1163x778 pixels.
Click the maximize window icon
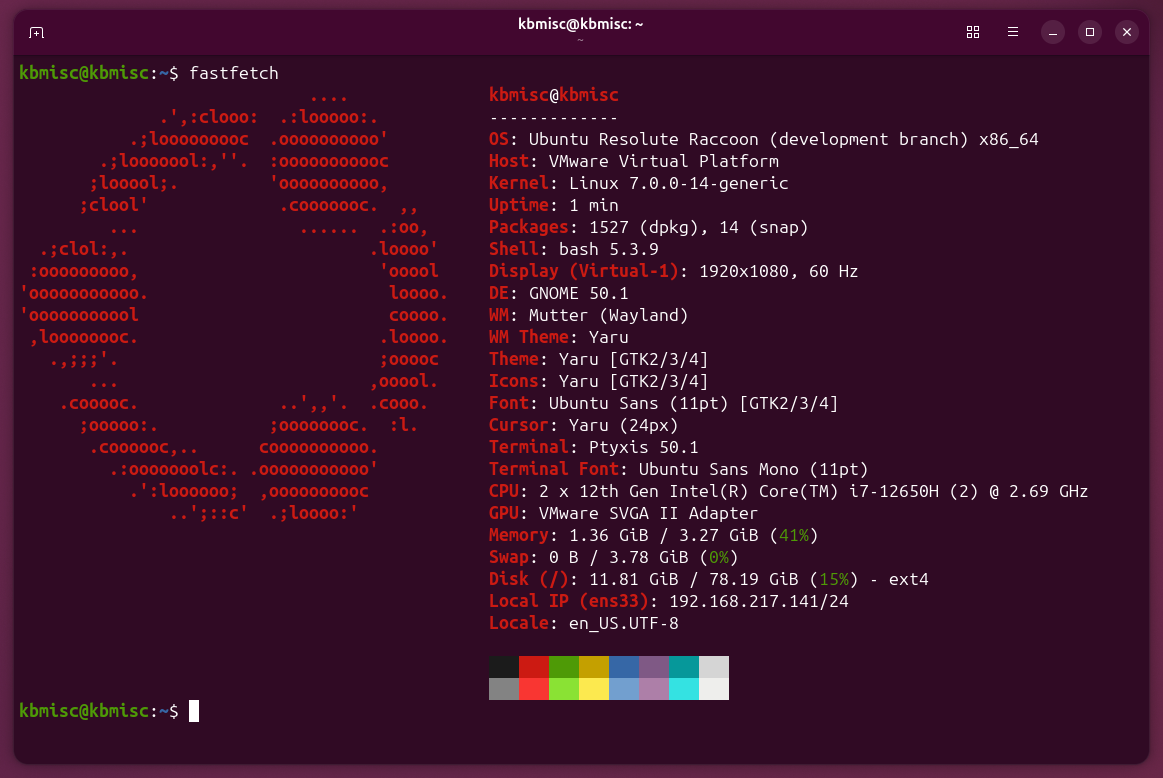pos(1089,32)
